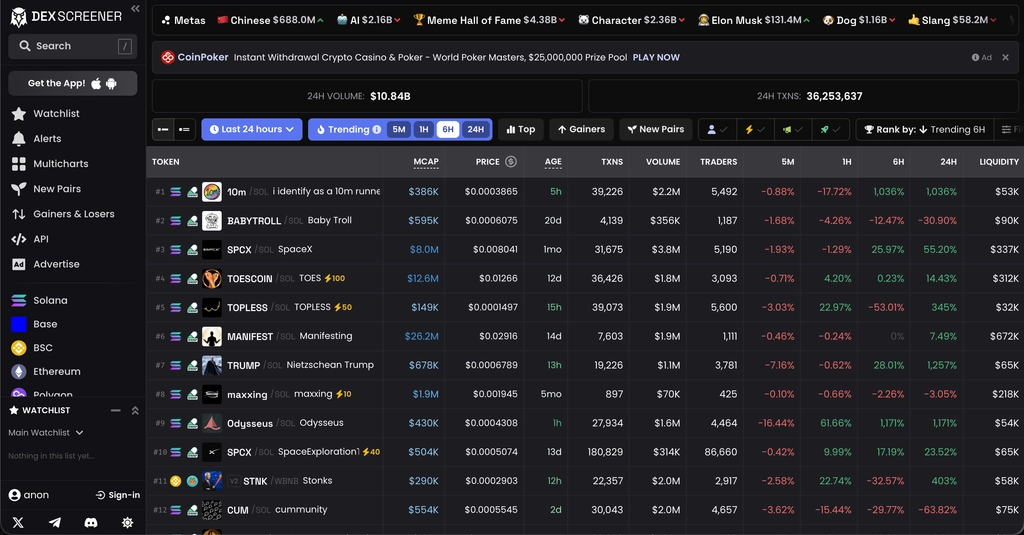
Task: Click PLAY NOW in CoinPoker ad
Action: coord(656,57)
